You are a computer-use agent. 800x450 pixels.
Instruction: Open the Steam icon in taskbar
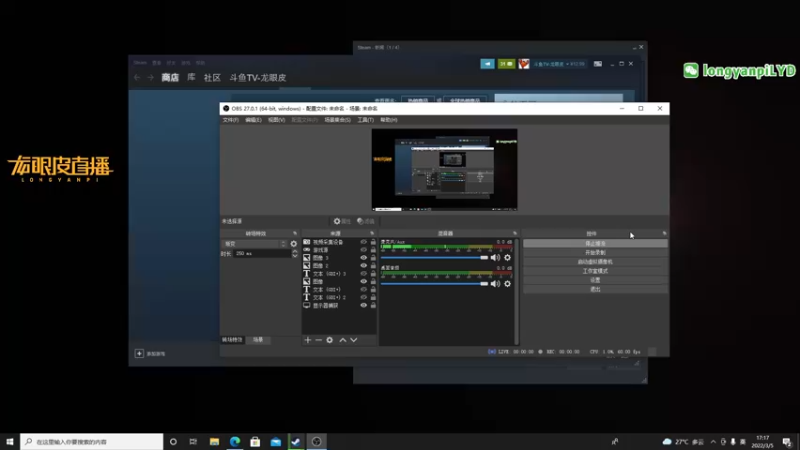pyautogui.click(x=296, y=441)
